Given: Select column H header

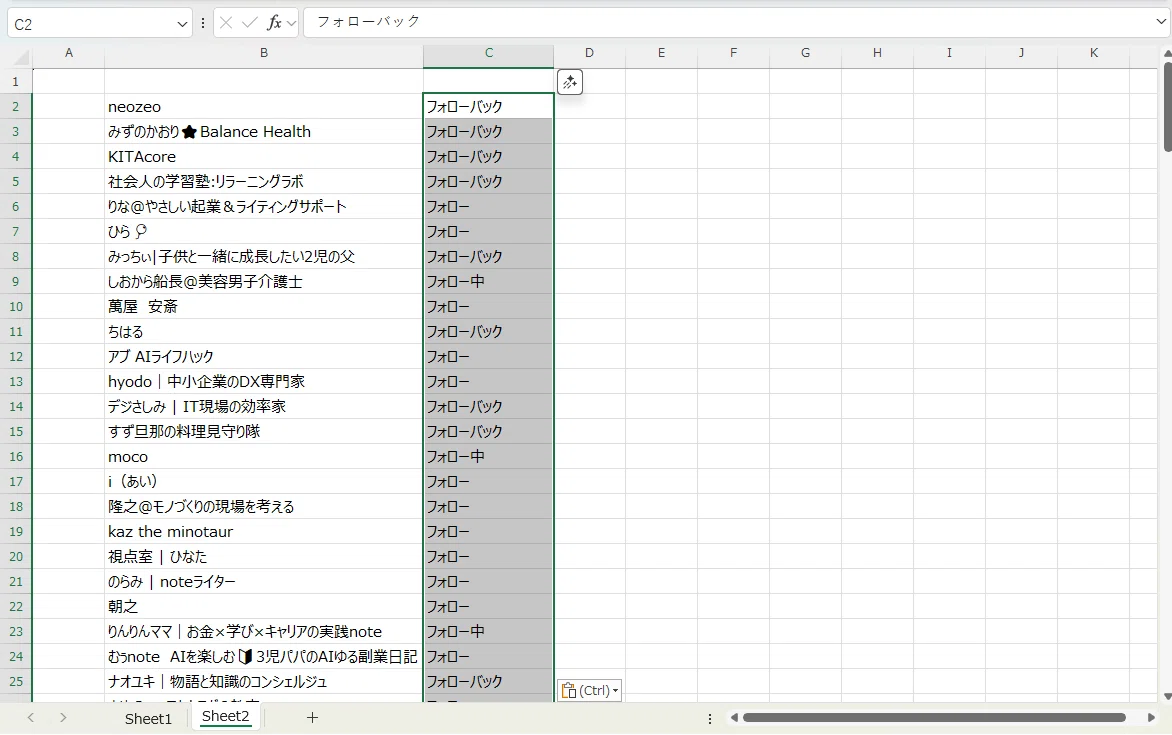Looking at the screenshot, I should pyautogui.click(x=878, y=53).
